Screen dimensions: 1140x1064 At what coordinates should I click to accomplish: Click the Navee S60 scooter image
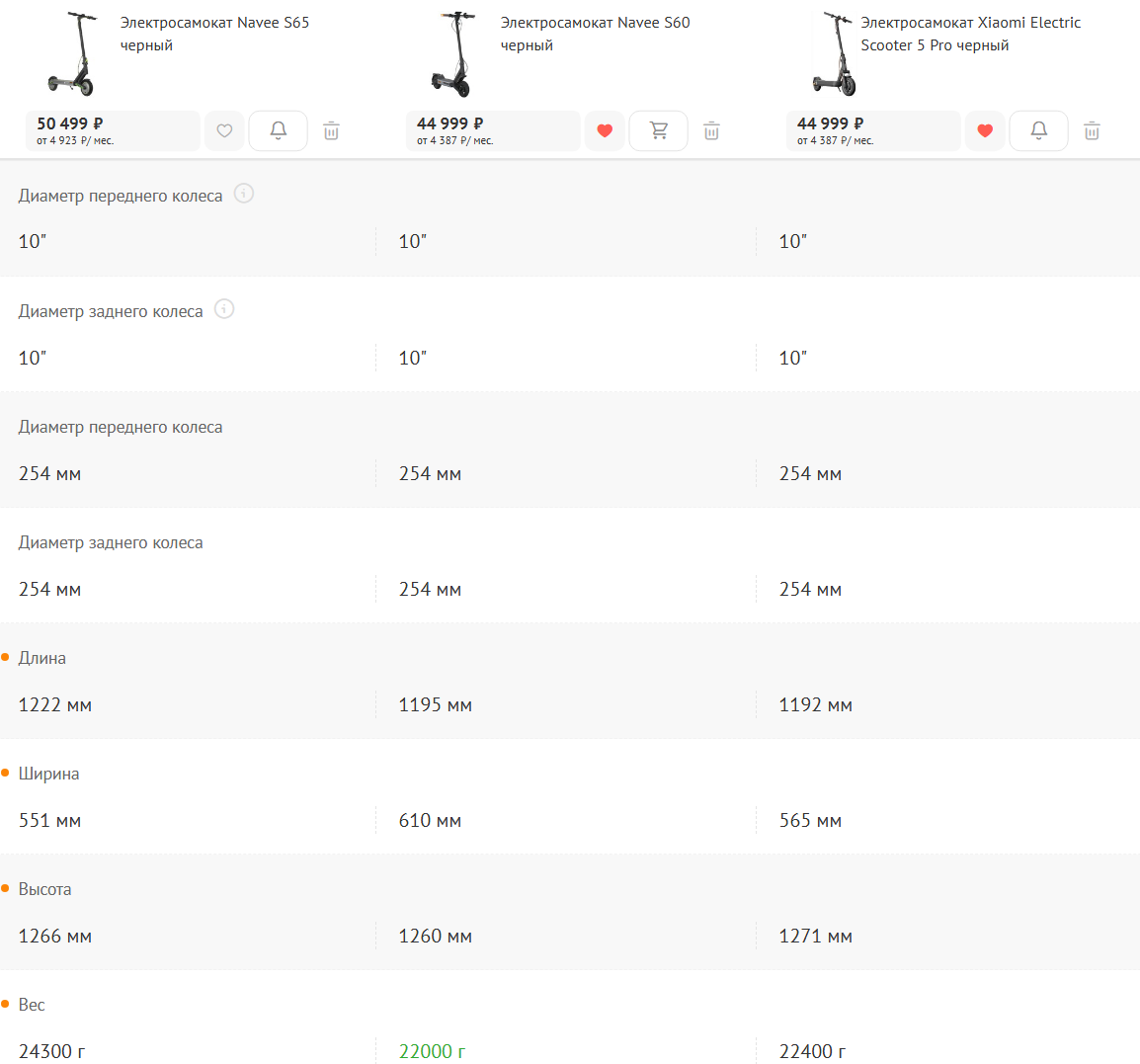(454, 54)
